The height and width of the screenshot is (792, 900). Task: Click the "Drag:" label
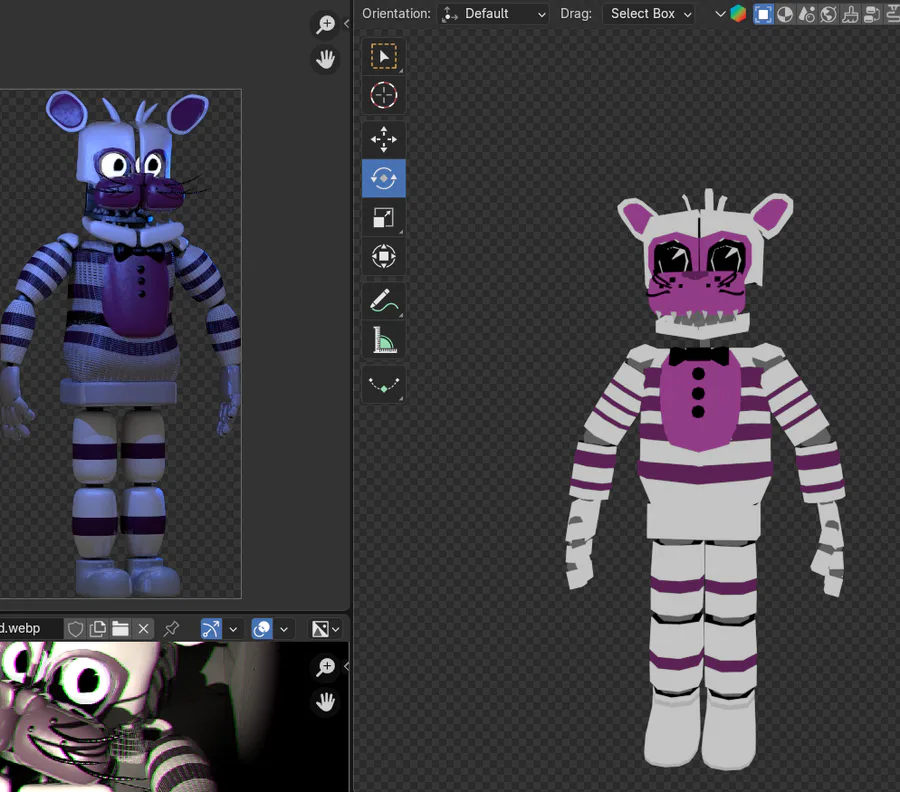pyautogui.click(x=576, y=14)
